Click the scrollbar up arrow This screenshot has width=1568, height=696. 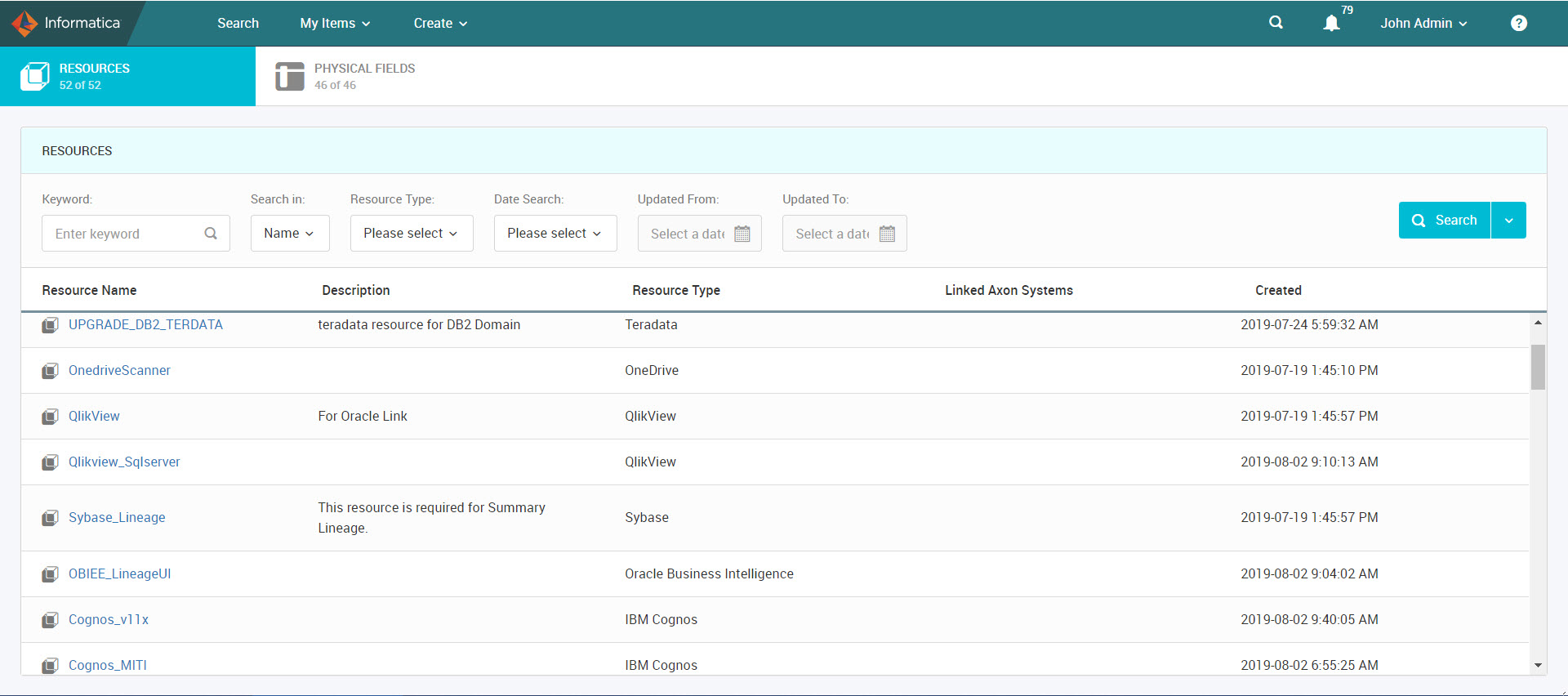tap(1538, 323)
